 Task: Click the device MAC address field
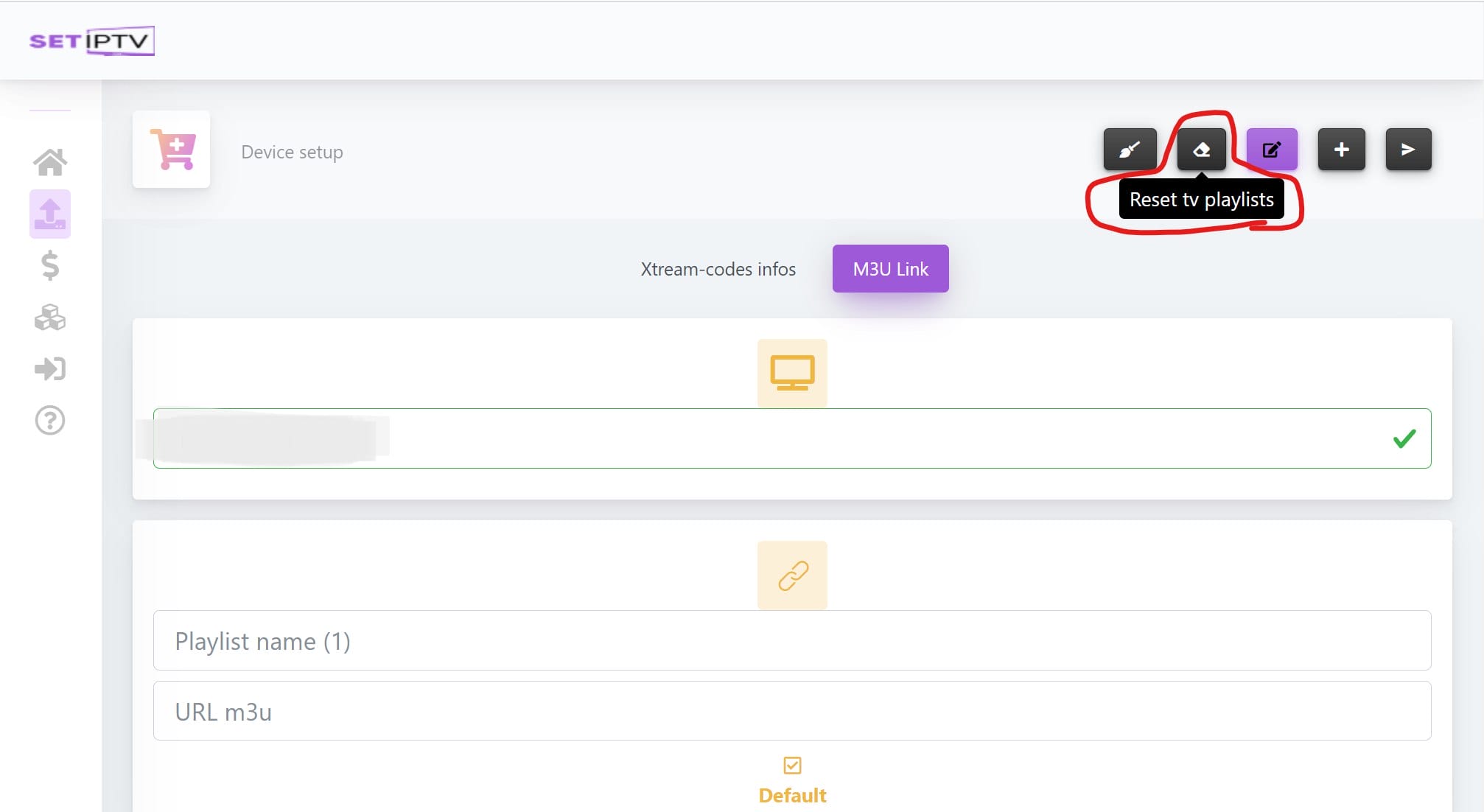click(791, 438)
